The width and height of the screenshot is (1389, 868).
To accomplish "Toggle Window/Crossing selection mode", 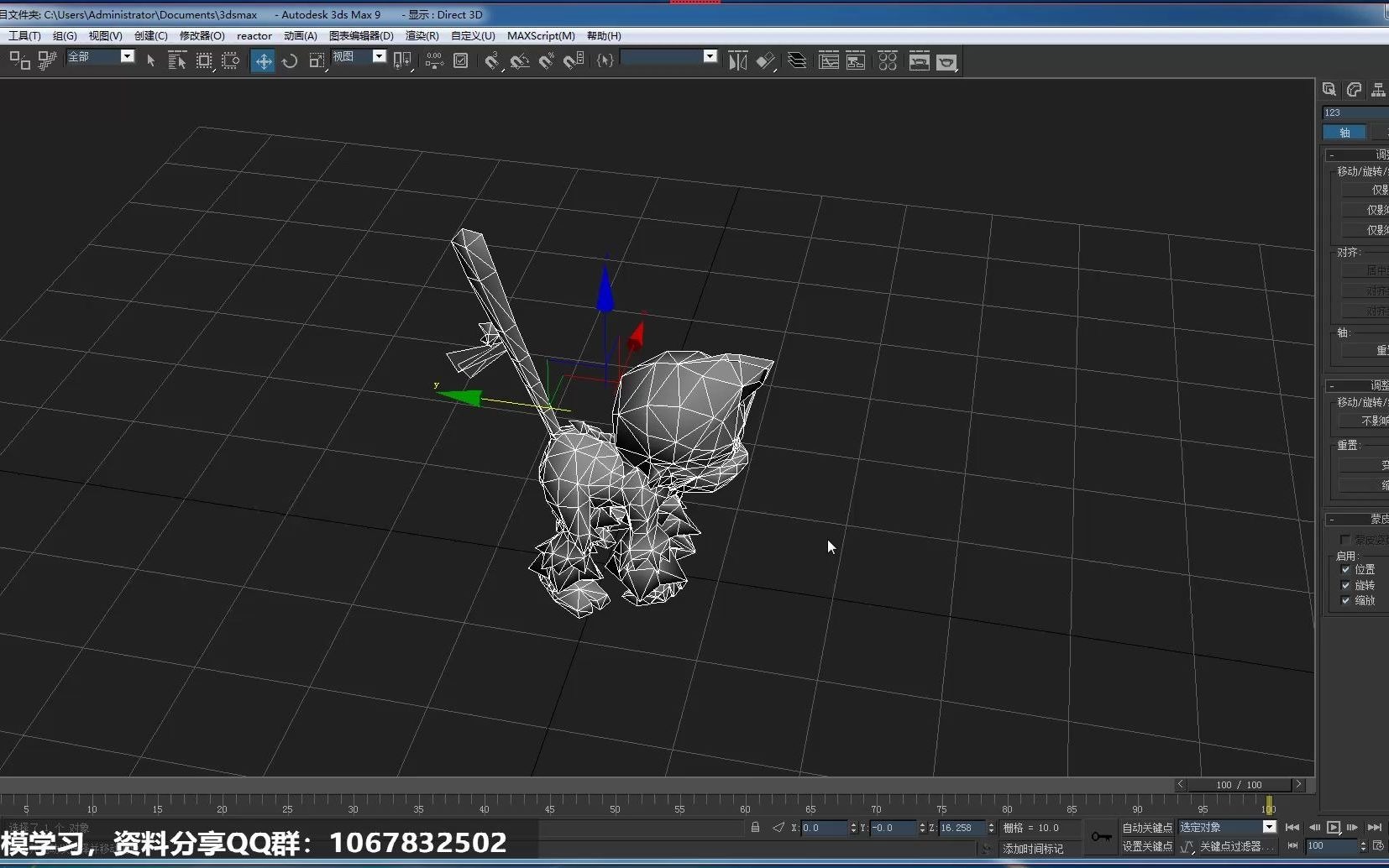I will [x=230, y=60].
